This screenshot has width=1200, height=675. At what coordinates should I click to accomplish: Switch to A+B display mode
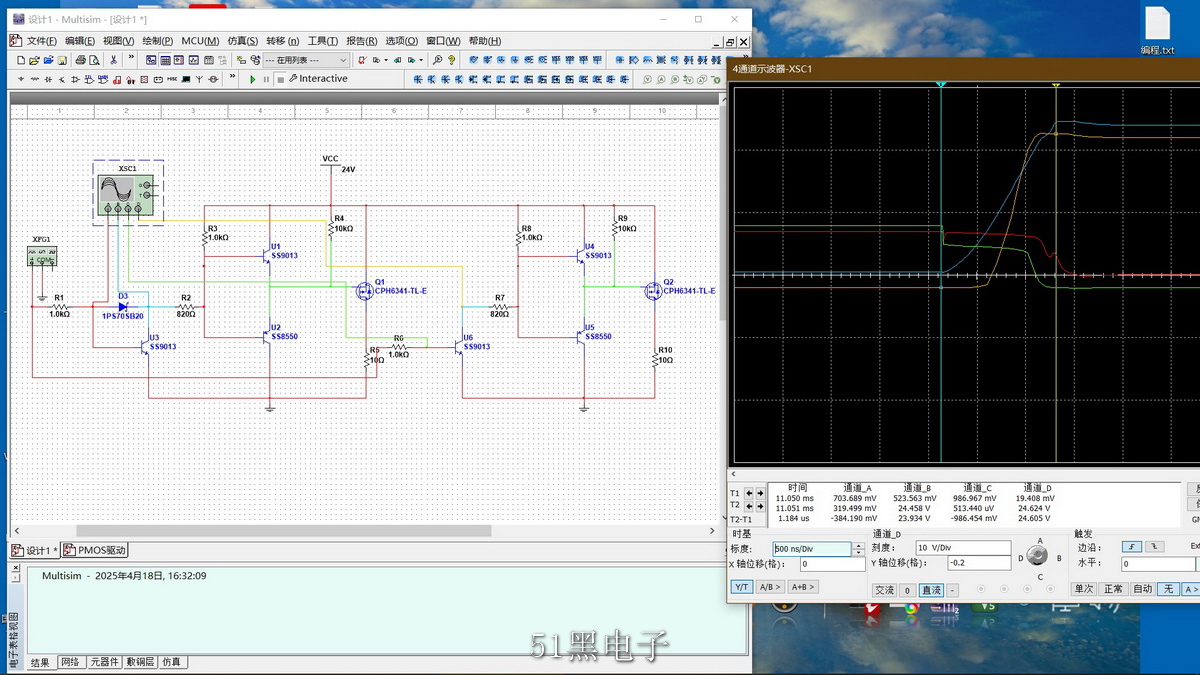pyautogui.click(x=803, y=587)
